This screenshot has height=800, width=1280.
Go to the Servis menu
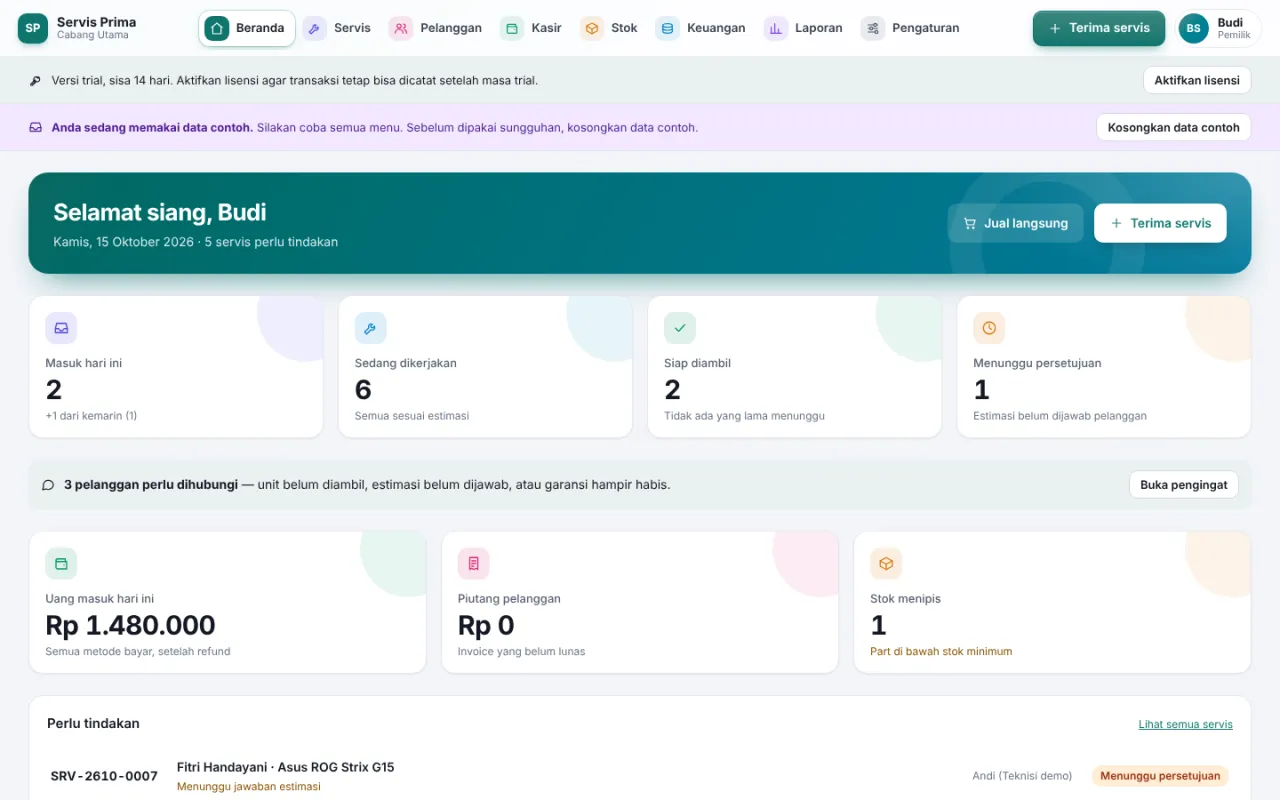(337, 28)
